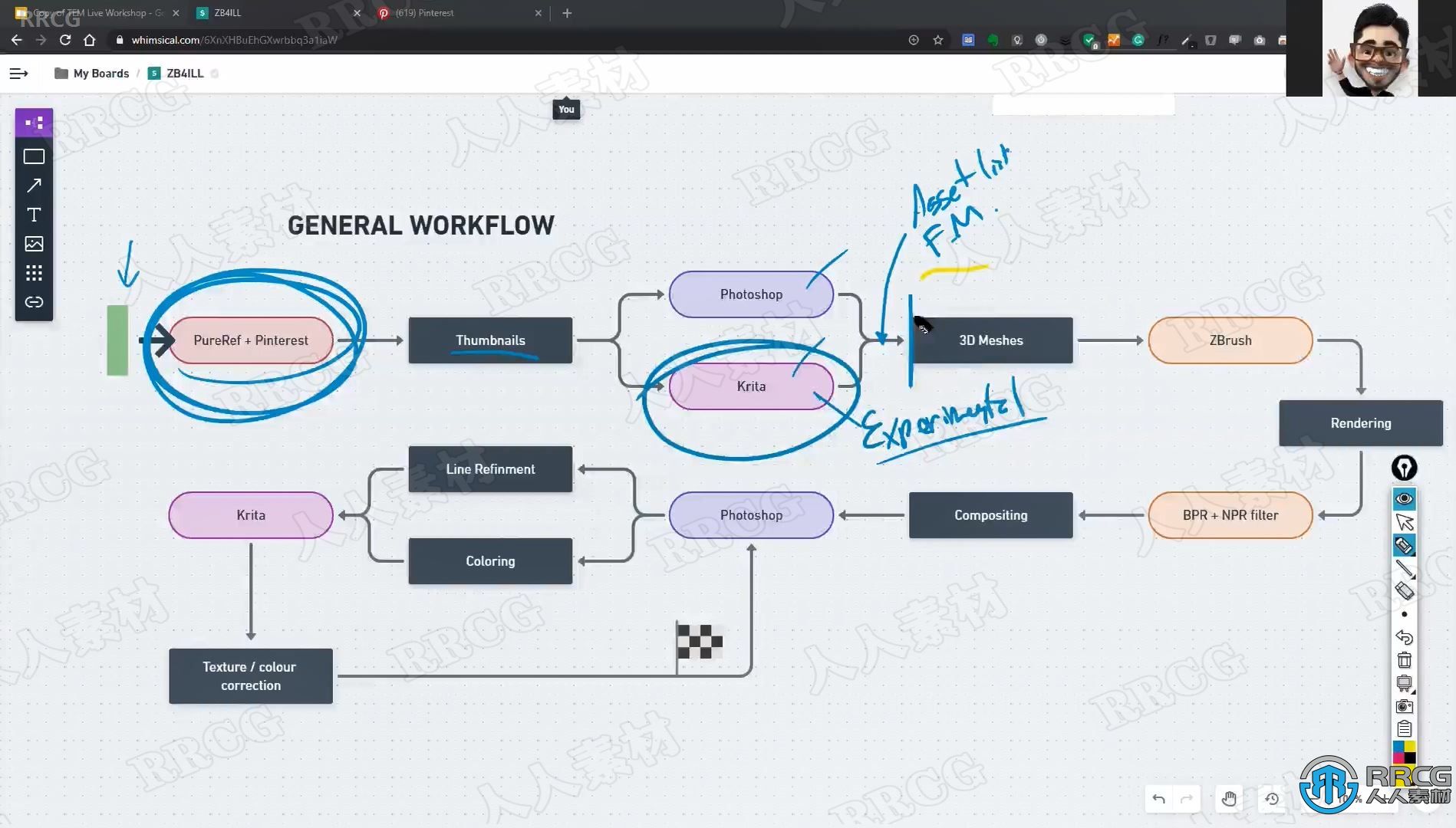
Task: Click the ZB4ILL board title
Action: tap(185, 74)
